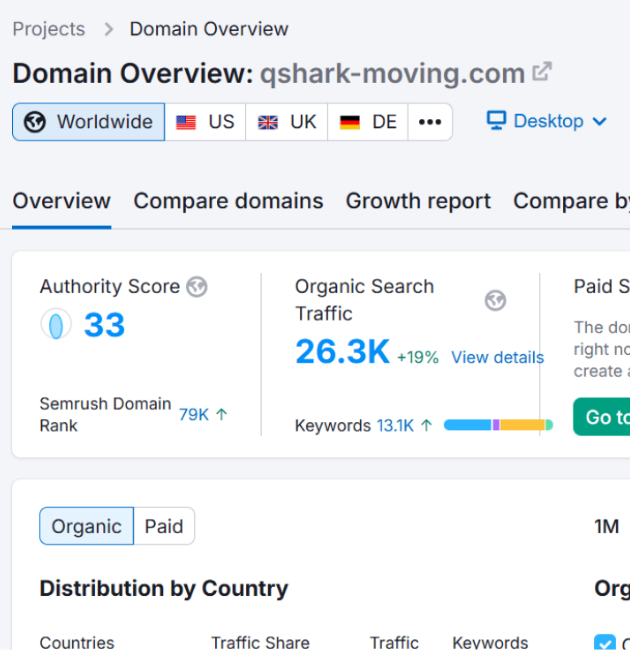630x650 pixels.
Task: Switch database to DE
Action: click(368, 122)
